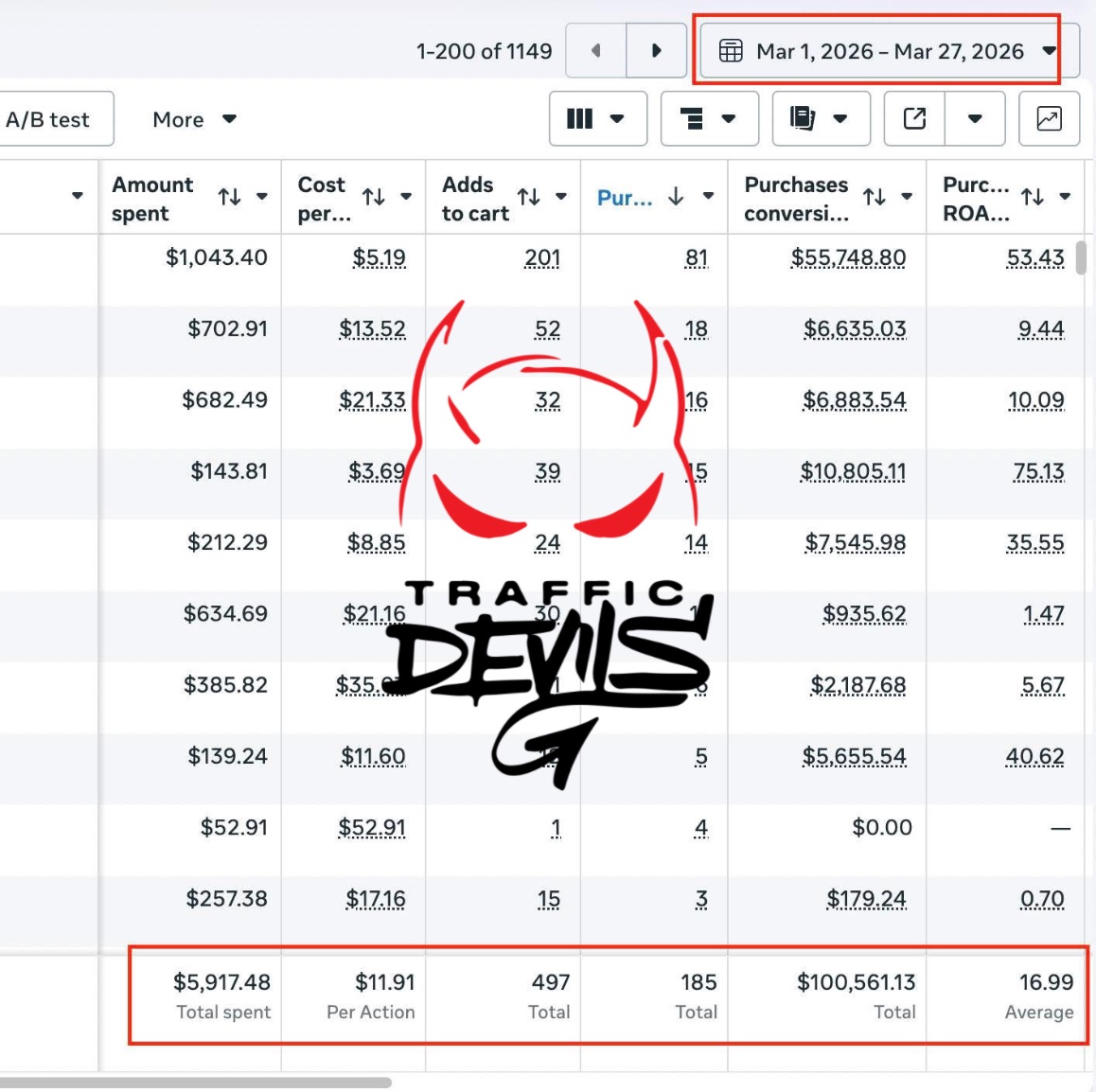Open the Breakdown dropdown
This screenshot has width=1096, height=1092.
click(709, 118)
